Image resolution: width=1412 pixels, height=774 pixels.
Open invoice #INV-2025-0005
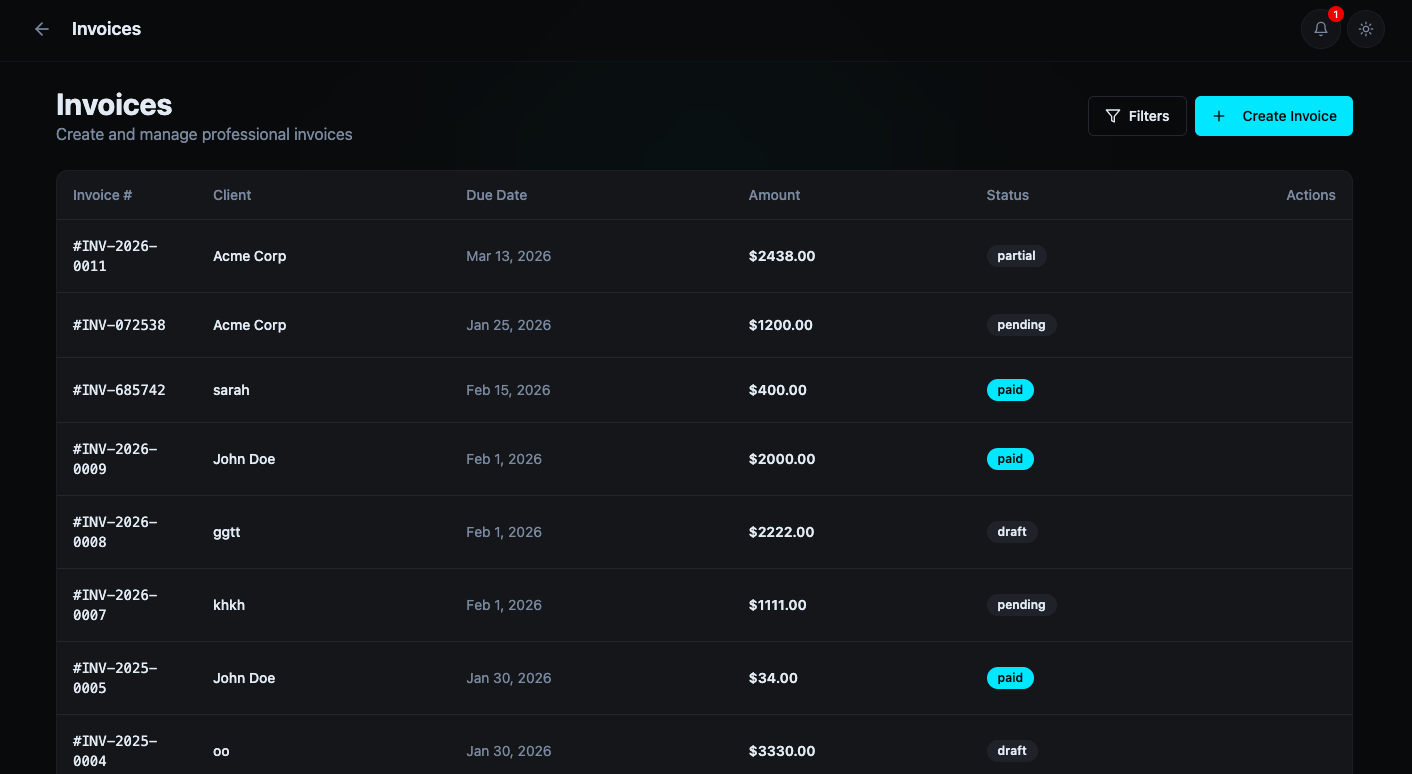115,678
